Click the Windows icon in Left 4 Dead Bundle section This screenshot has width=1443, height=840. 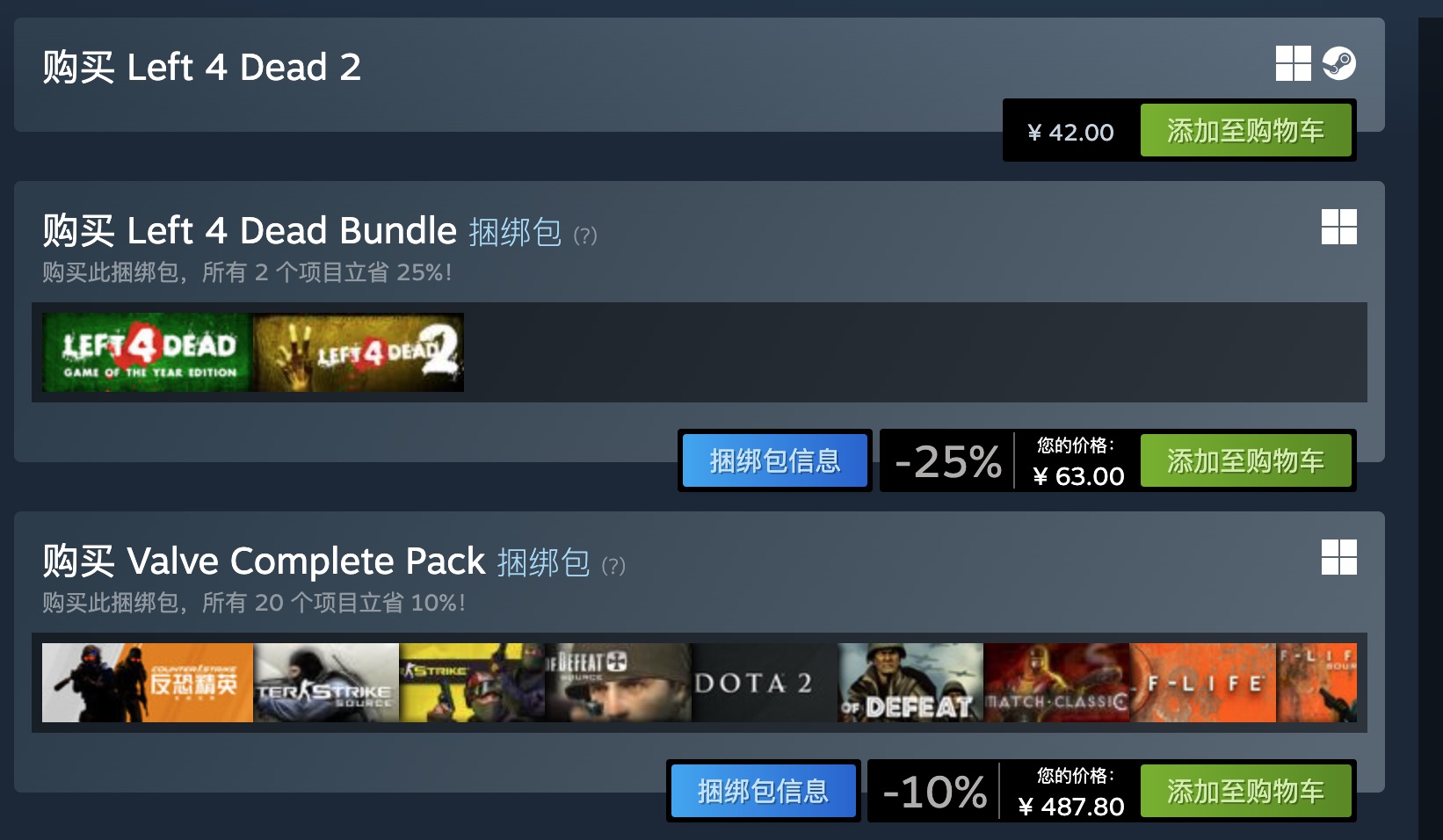point(1339,227)
